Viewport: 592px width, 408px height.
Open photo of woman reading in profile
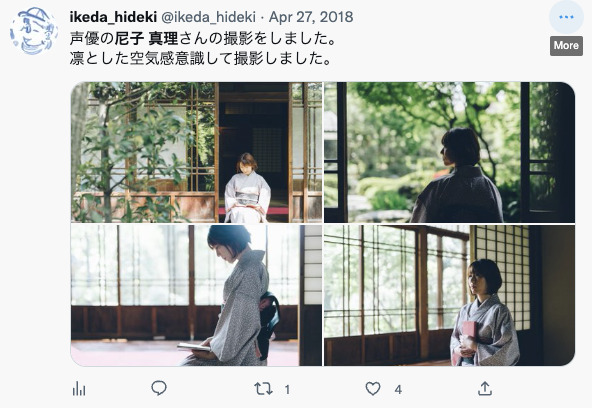point(196,296)
